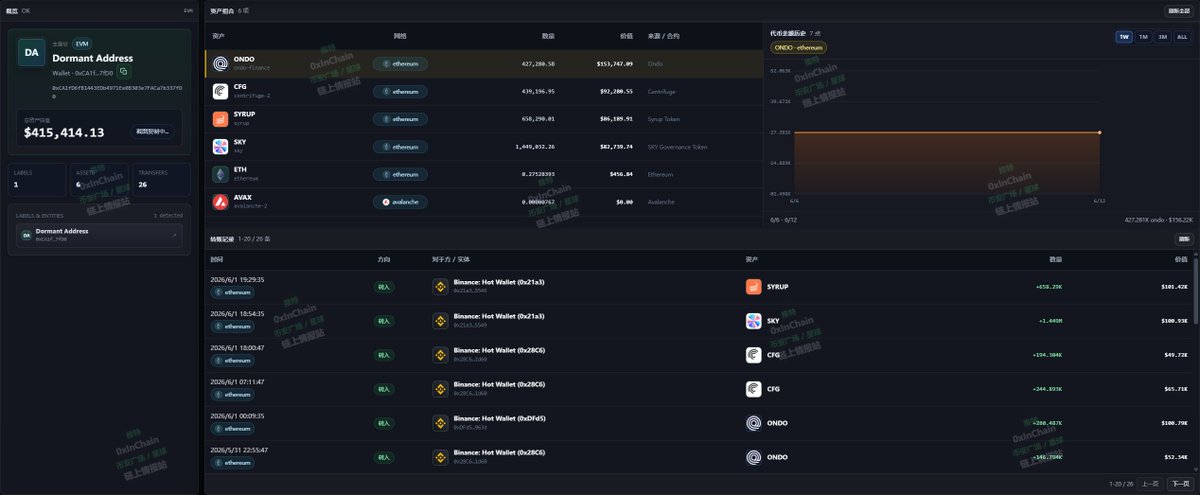This screenshot has height=495, width=1200.
Task: Select the ALL chart range
Action: [x=1182, y=37]
